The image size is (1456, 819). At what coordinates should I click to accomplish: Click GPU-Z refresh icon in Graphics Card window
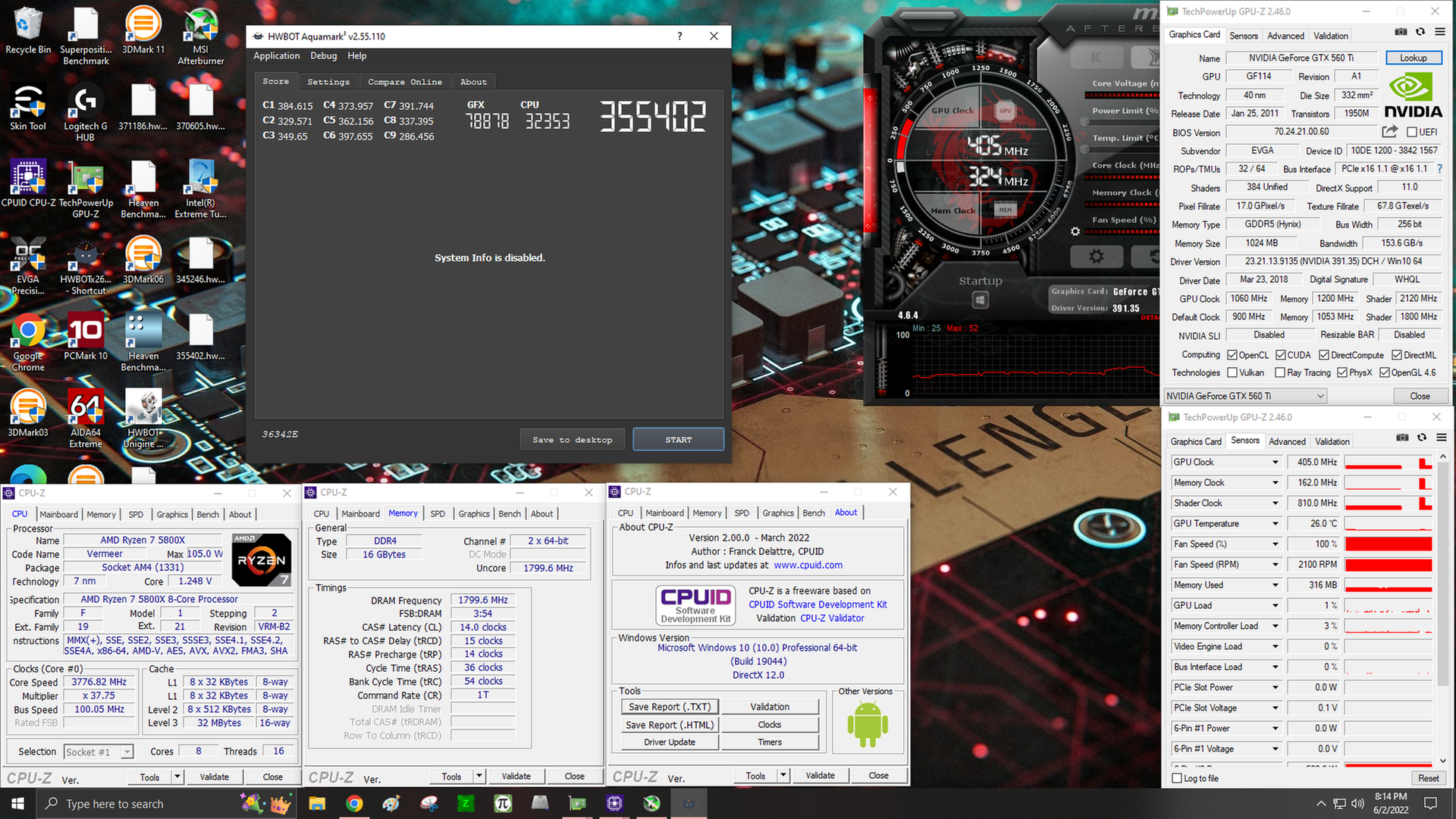pos(1420,32)
